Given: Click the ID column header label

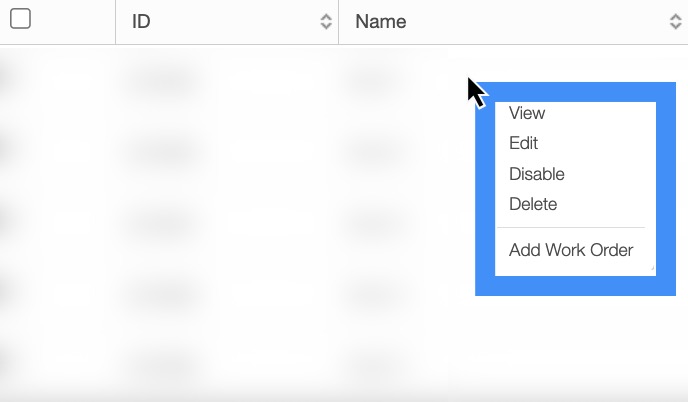Looking at the screenshot, I should pos(141,22).
